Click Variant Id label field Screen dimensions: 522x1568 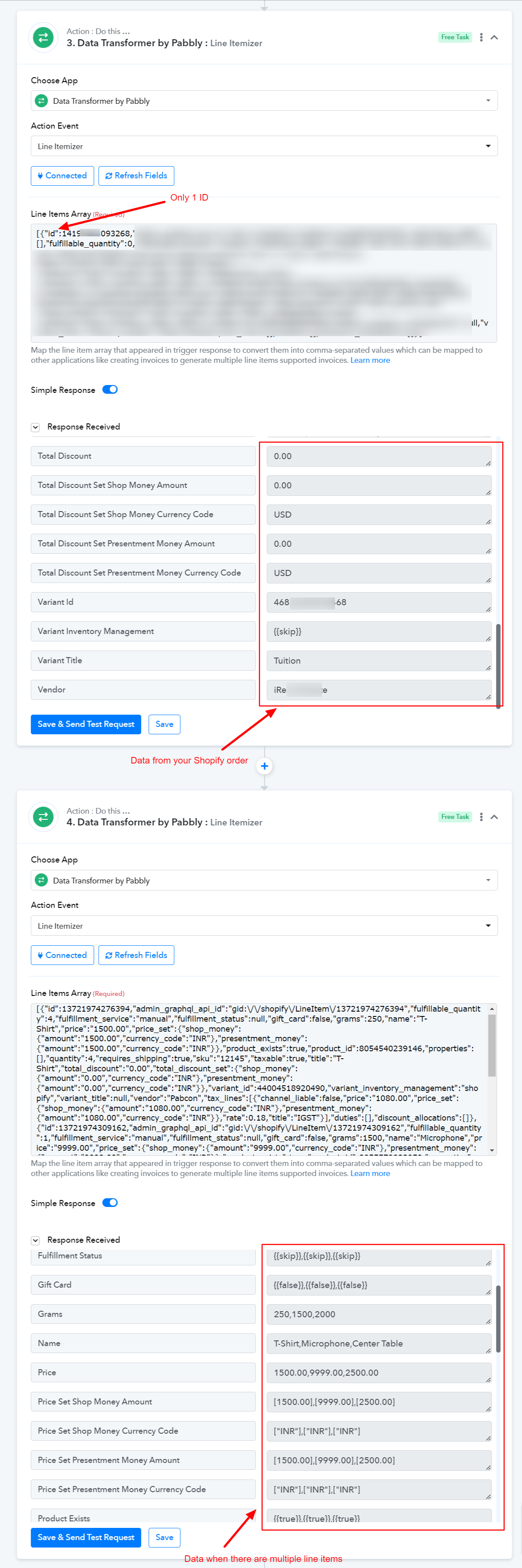pos(143,603)
